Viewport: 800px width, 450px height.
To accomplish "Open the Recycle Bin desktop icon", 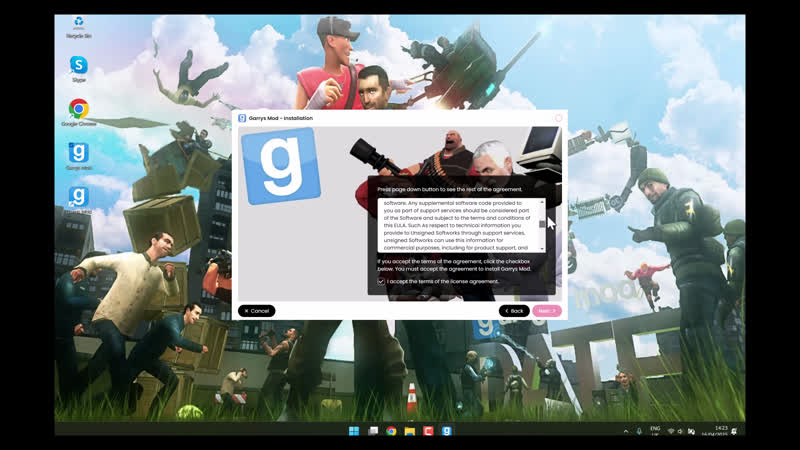I will pyautogui.click(x=79, y=27).
